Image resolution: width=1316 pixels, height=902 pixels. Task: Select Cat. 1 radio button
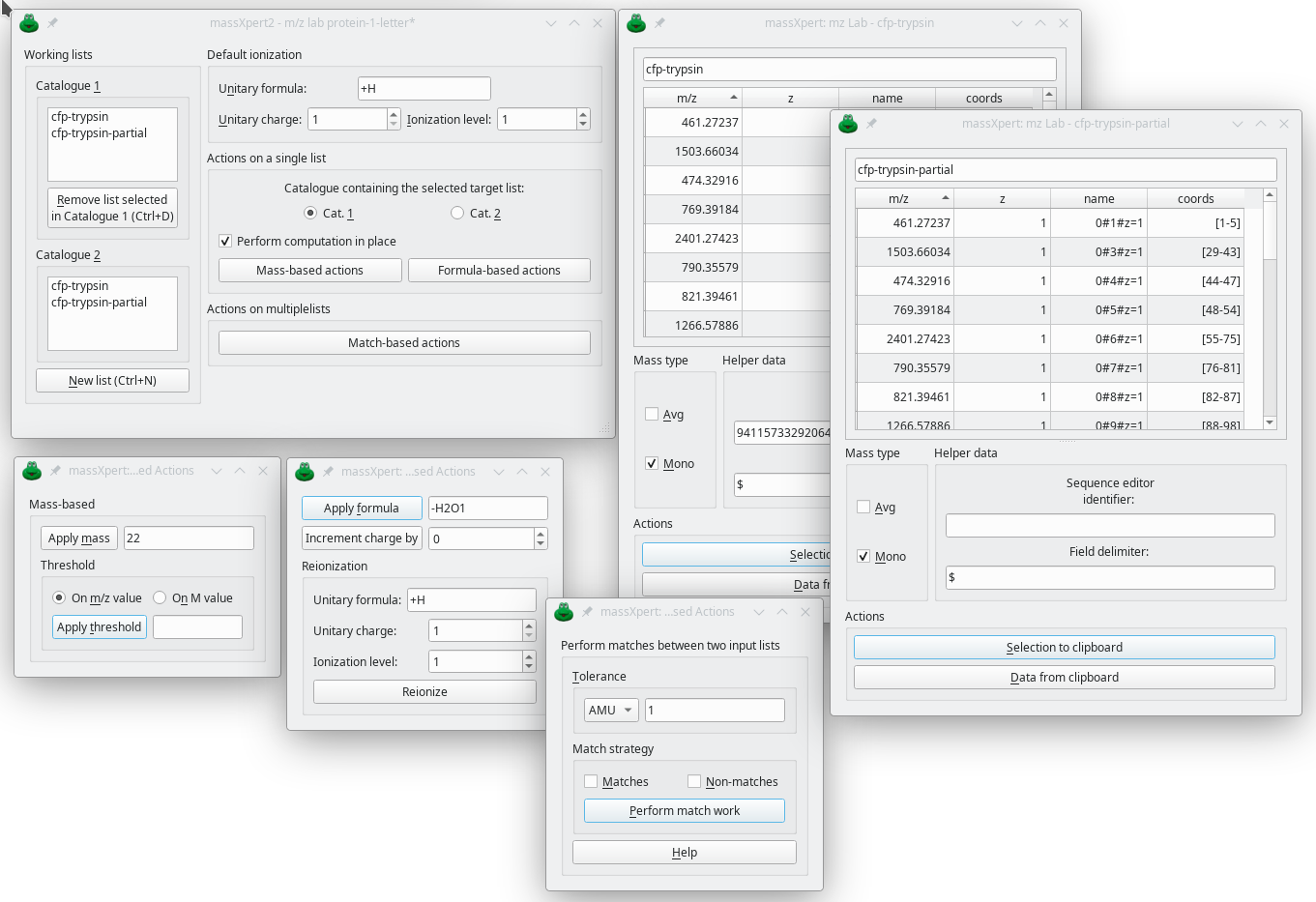click(309, 213)
